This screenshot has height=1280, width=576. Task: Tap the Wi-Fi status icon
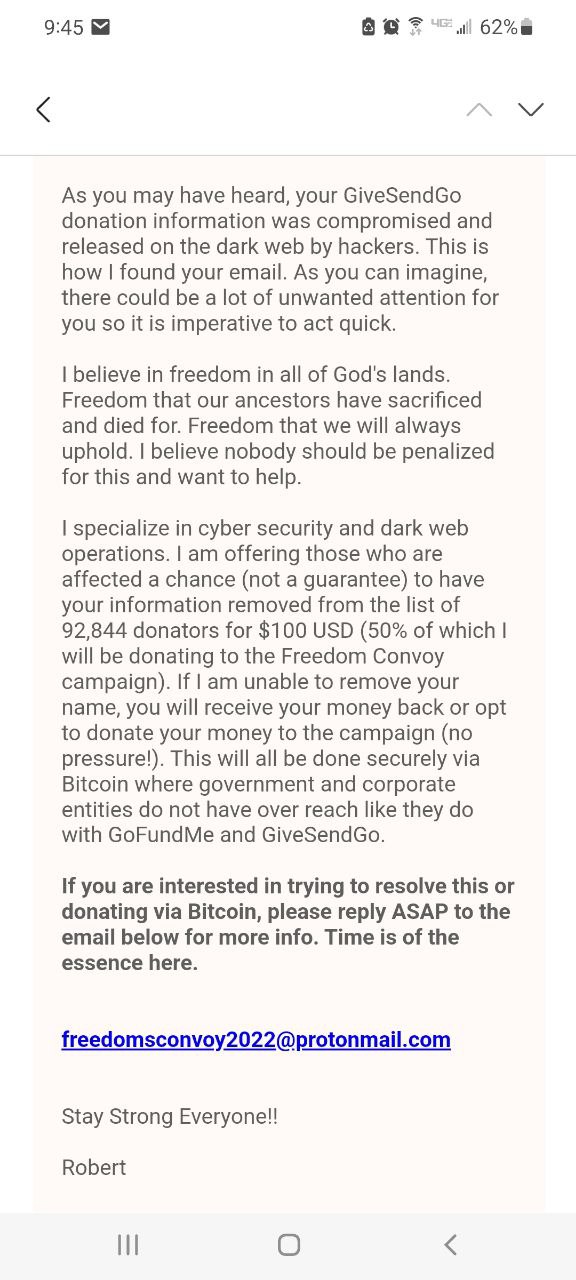click(x=415, y=27)
